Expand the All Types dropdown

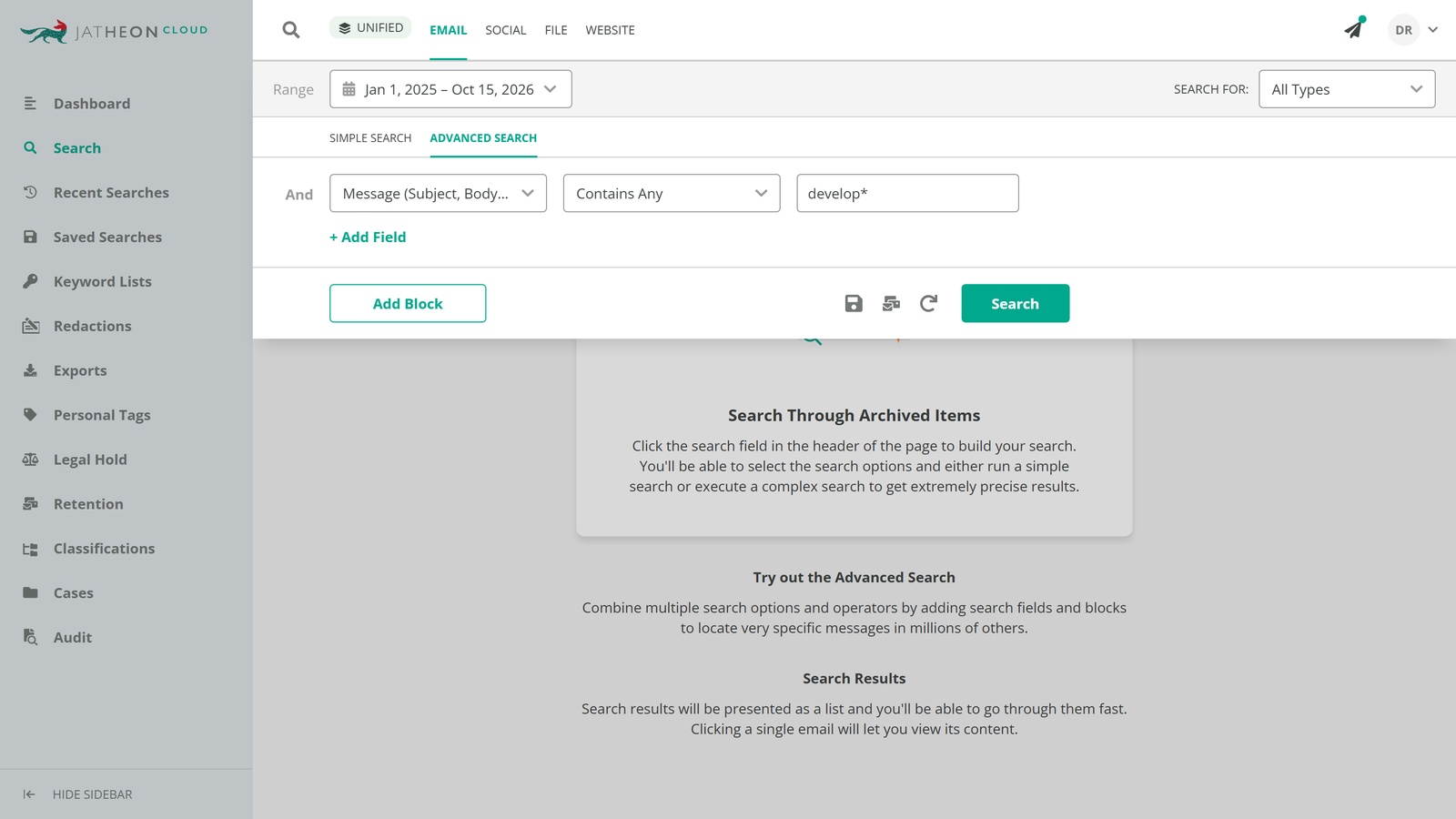1347,89
